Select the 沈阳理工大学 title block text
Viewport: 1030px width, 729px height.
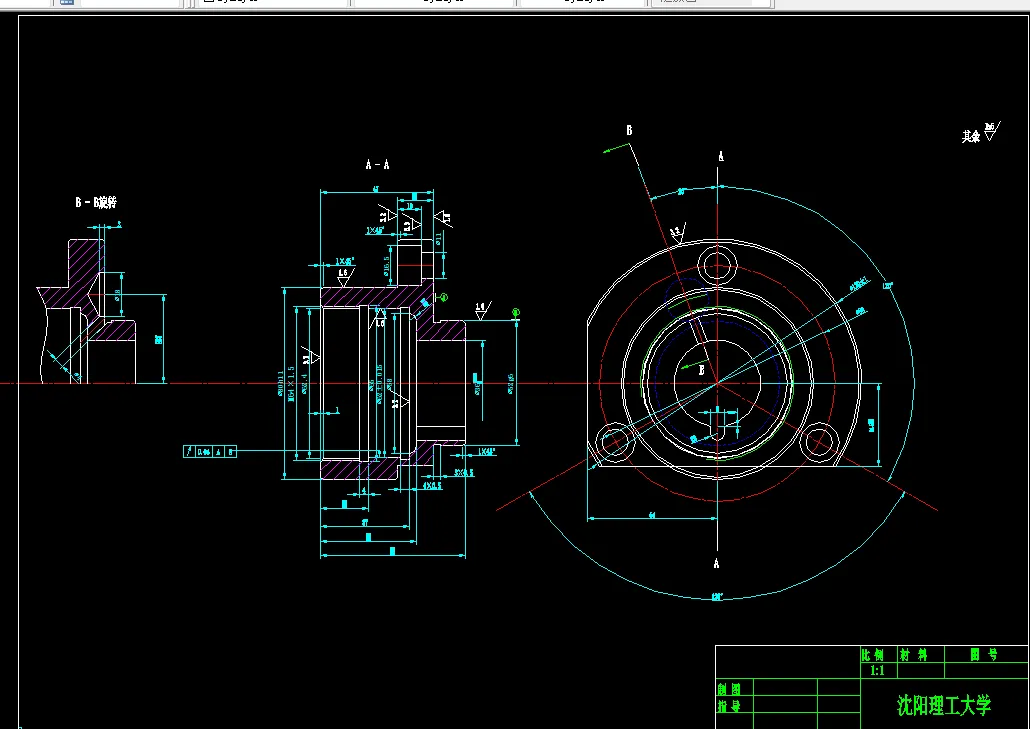(944, 705)
